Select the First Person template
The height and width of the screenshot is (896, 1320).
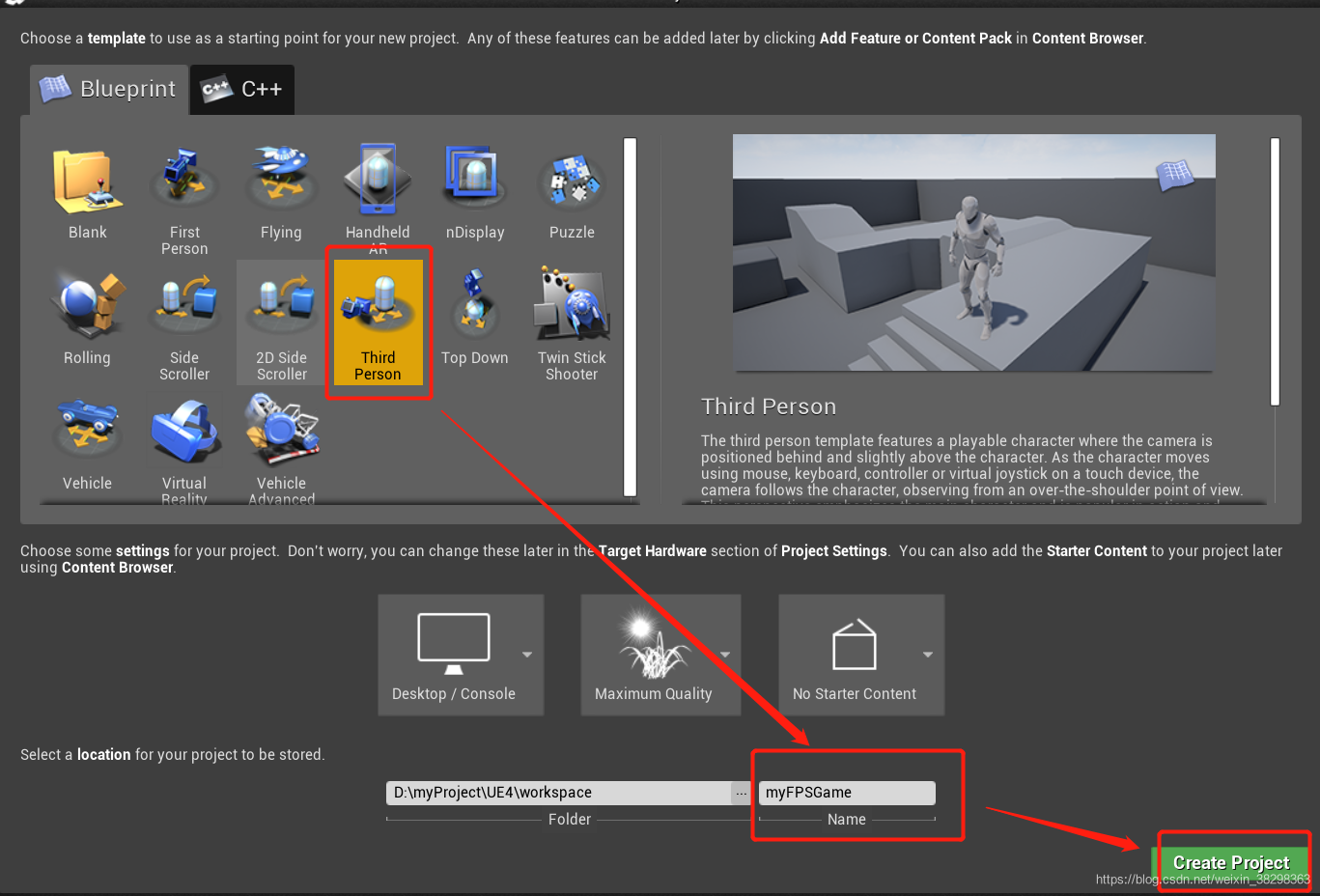184,198
